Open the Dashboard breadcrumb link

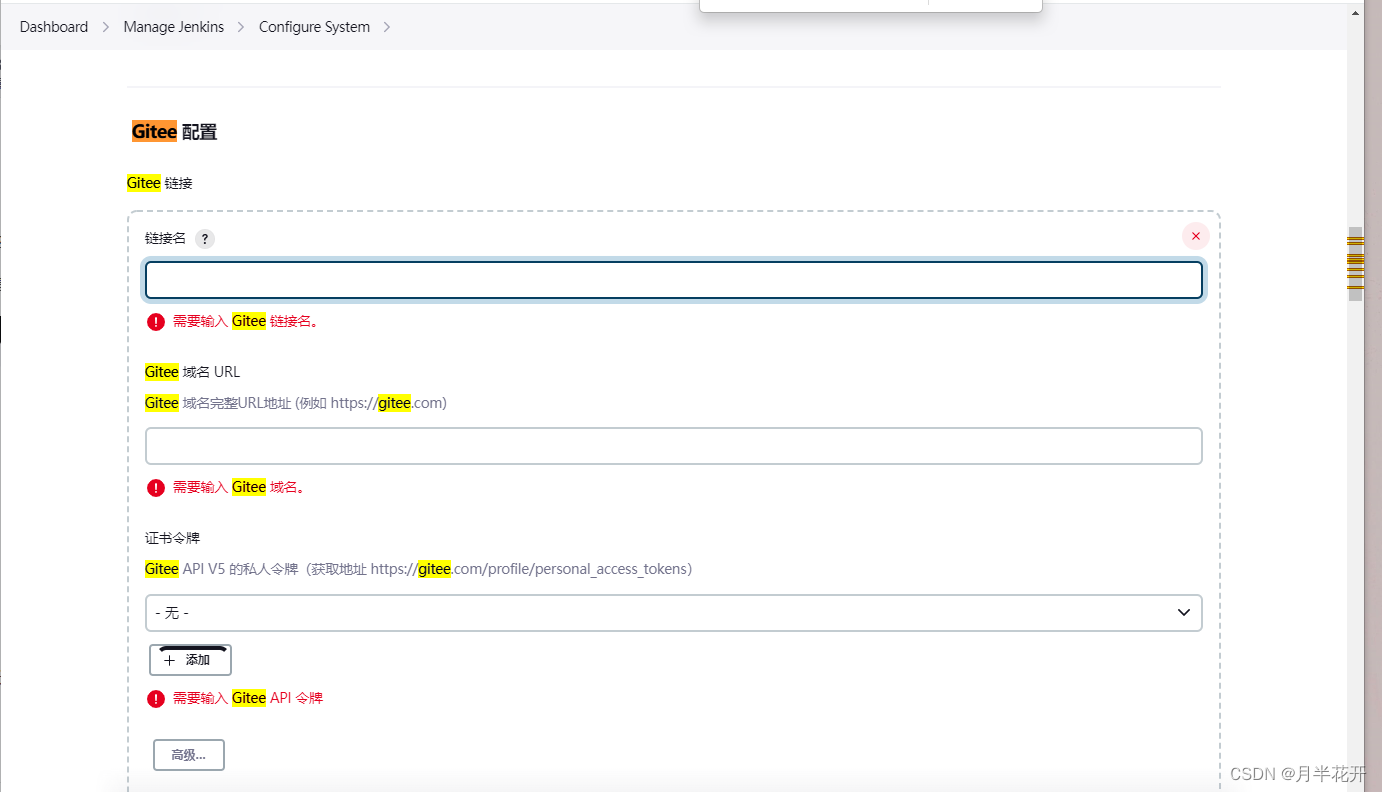tap(54, 27)
